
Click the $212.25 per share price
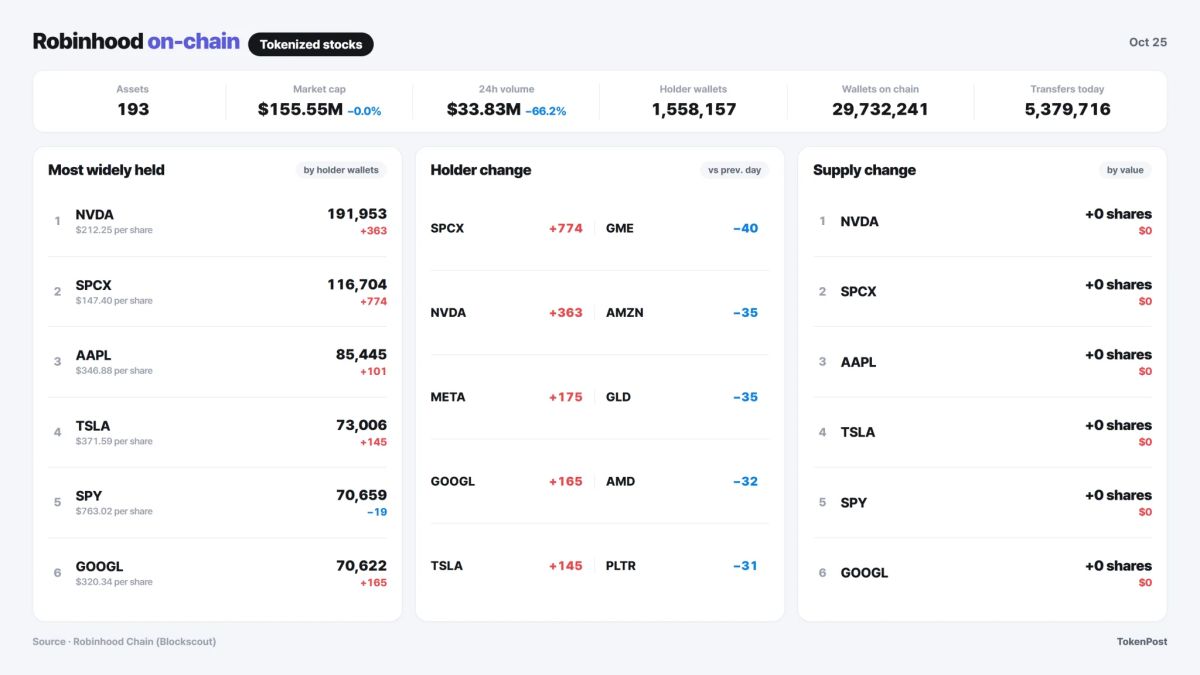(114, 230)
